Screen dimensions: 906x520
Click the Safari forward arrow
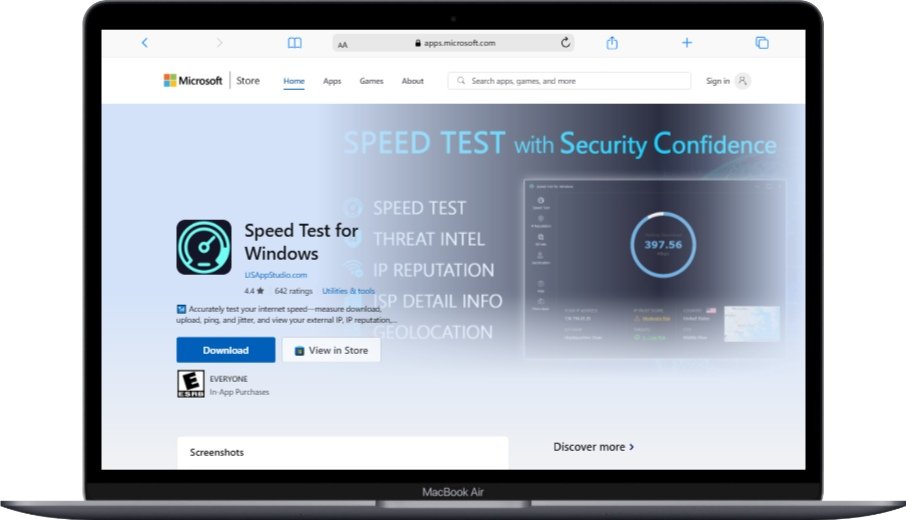[x=219, y=43]
